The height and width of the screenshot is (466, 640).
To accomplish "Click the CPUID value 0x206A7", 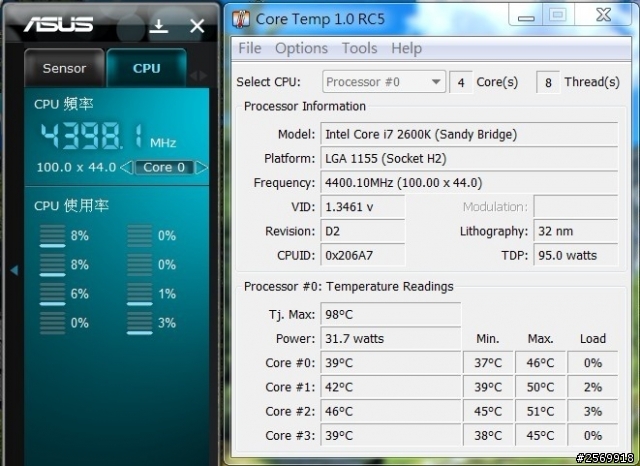I will pyautogui.click(x=363, y=255).
